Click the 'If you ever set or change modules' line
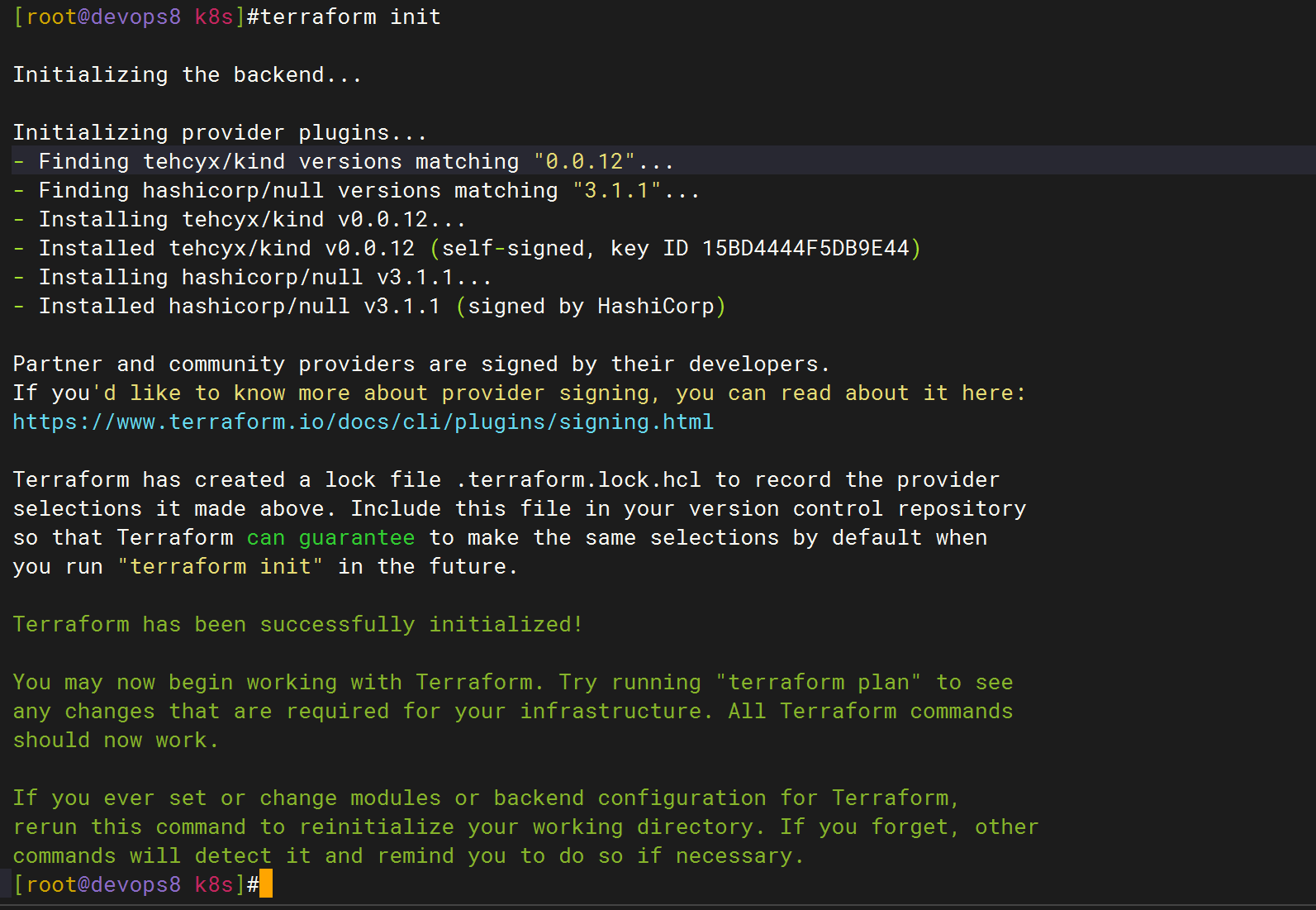1316x910 pixels. tap(487, 798)
